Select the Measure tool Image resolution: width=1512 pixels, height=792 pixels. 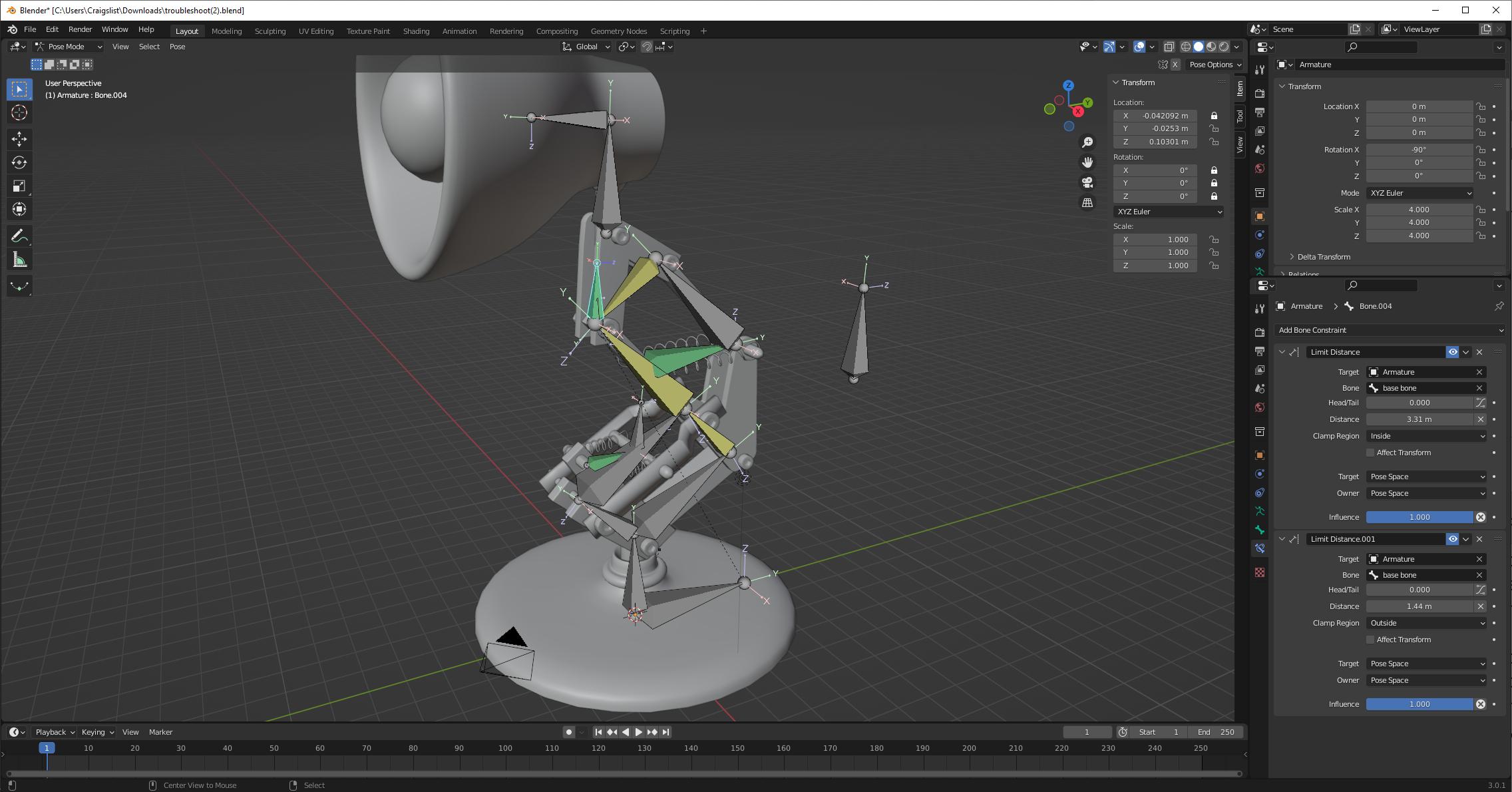[19, 259]
